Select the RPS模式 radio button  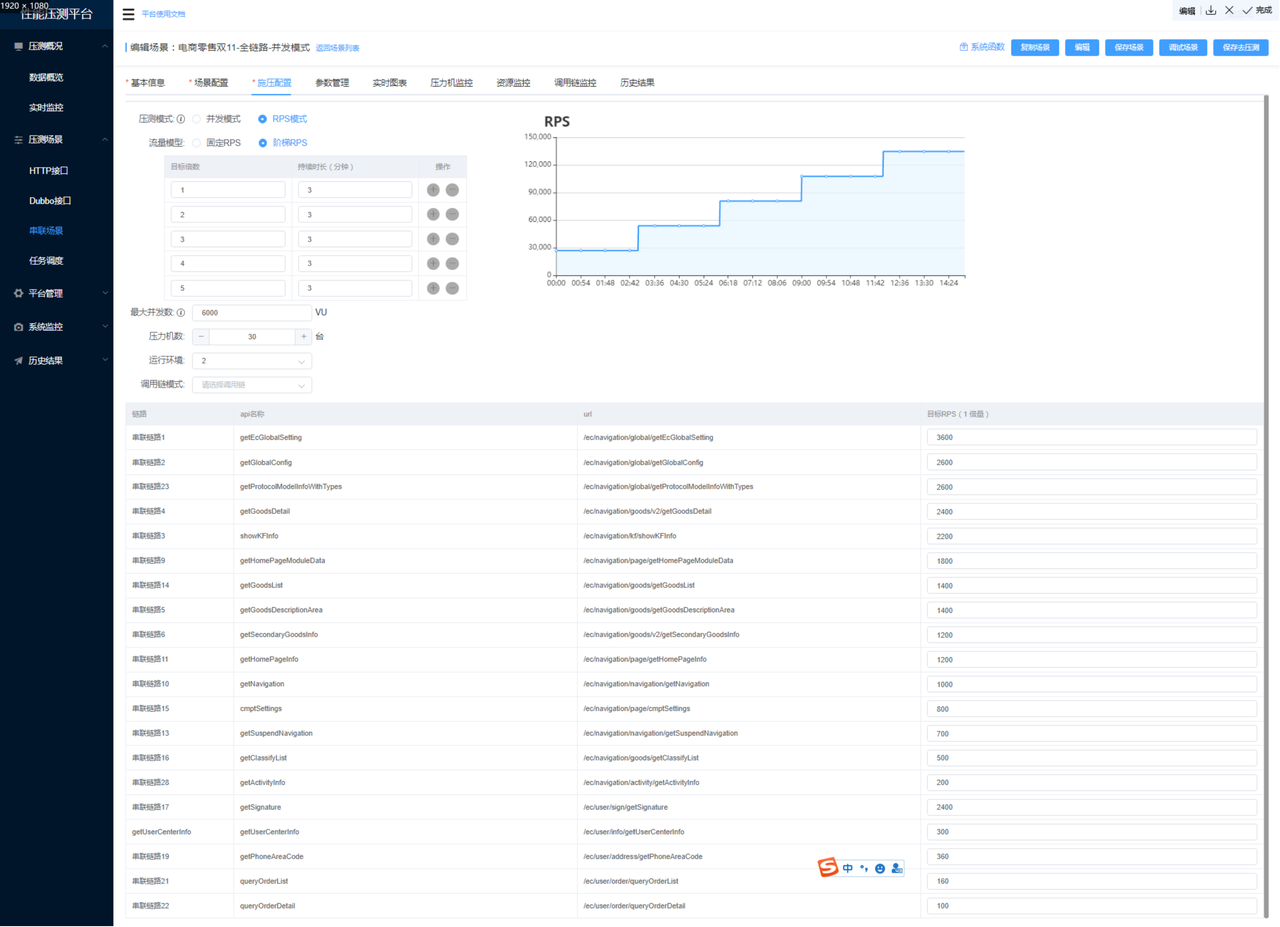coord(263,119)
